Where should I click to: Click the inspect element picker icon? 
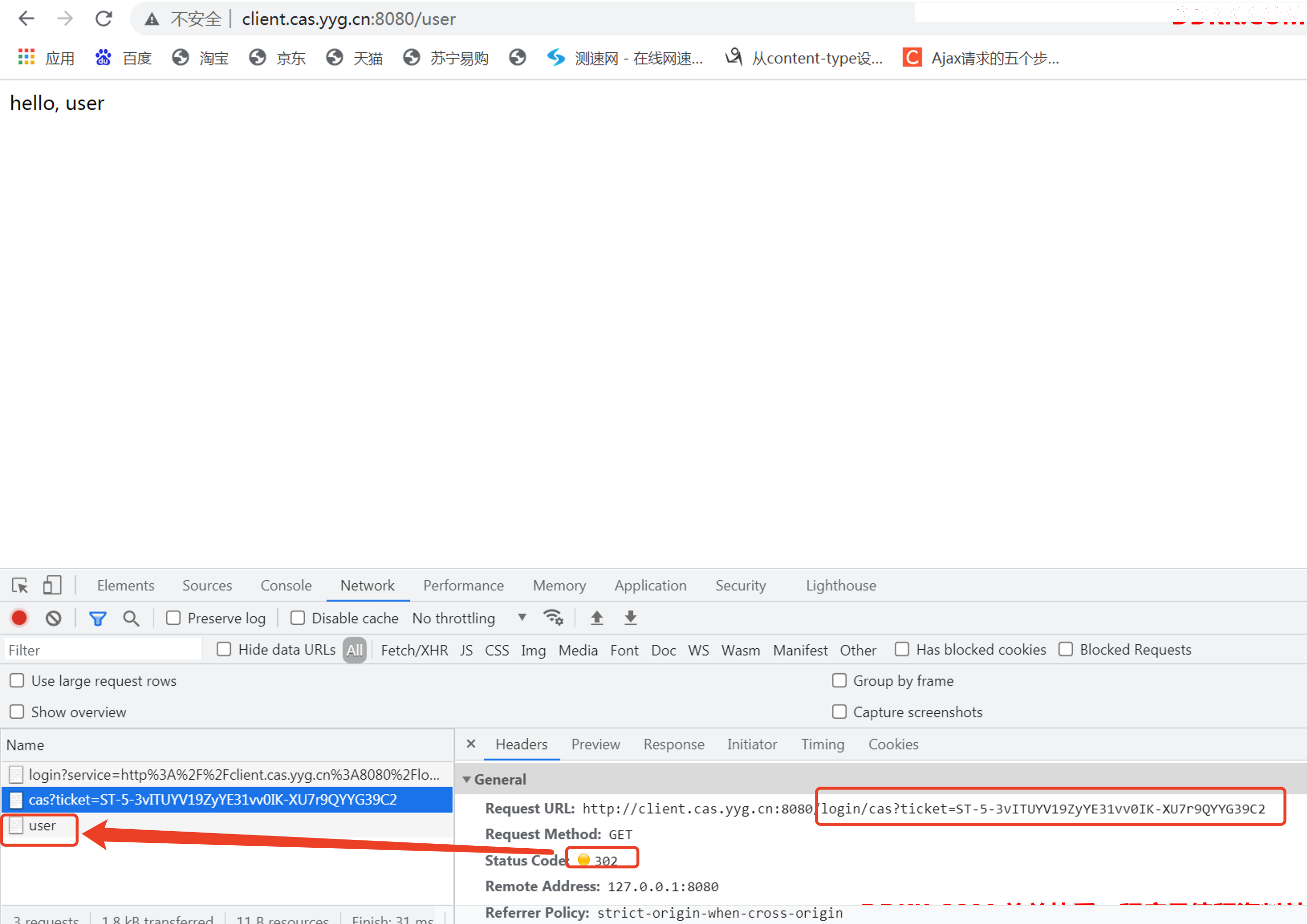(x=20, y=585)
